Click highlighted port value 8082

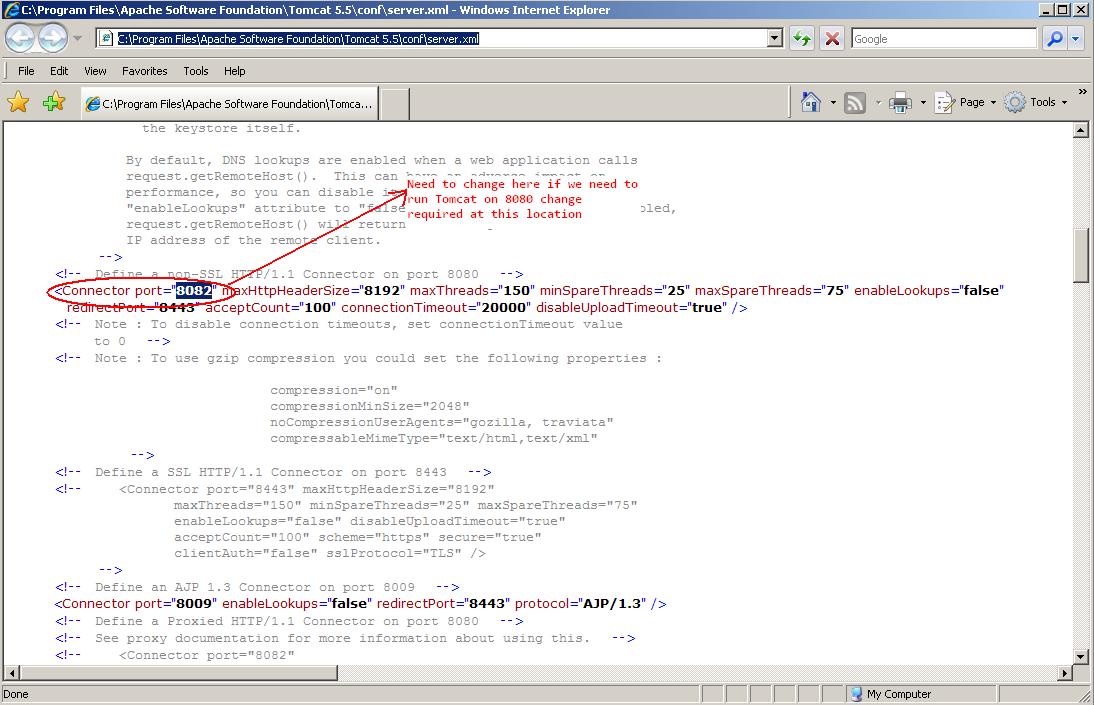pos(193,290)
